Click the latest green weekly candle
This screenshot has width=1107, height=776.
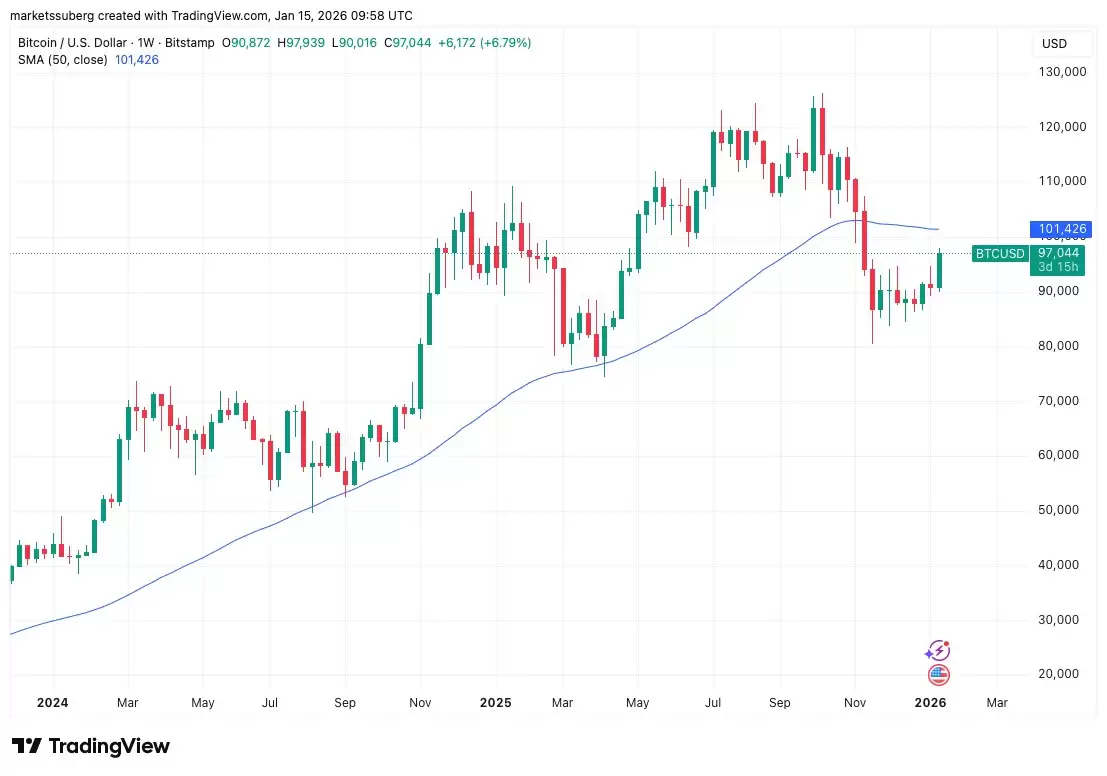940,270
